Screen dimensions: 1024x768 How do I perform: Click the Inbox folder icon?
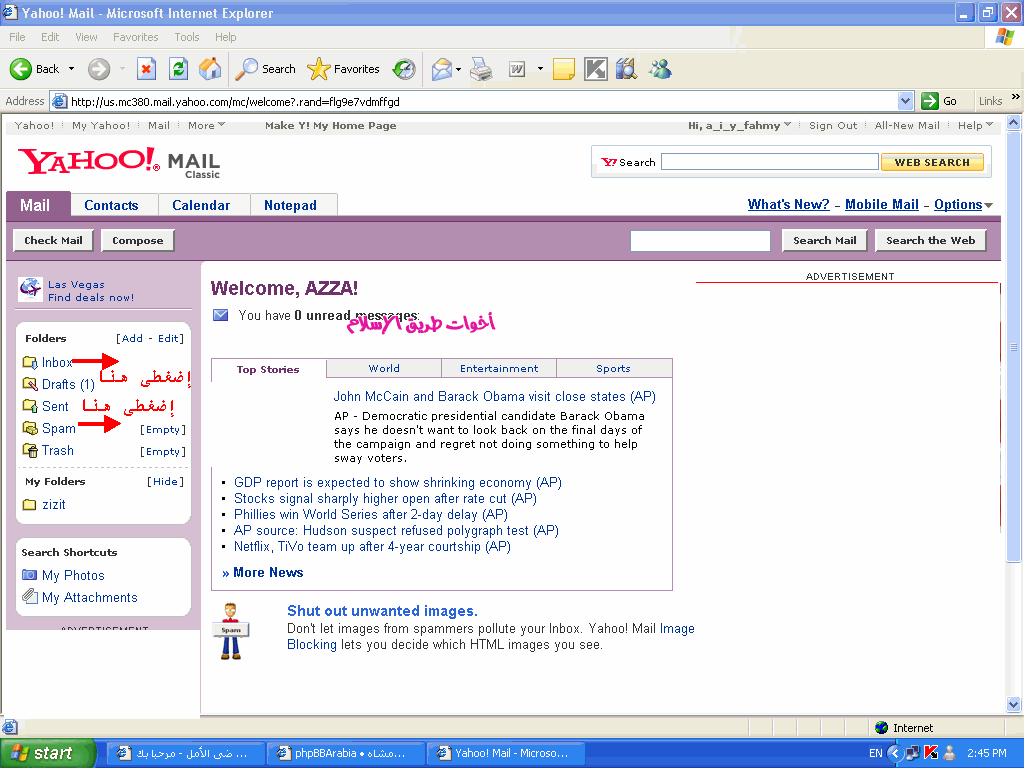click(30, 362)
